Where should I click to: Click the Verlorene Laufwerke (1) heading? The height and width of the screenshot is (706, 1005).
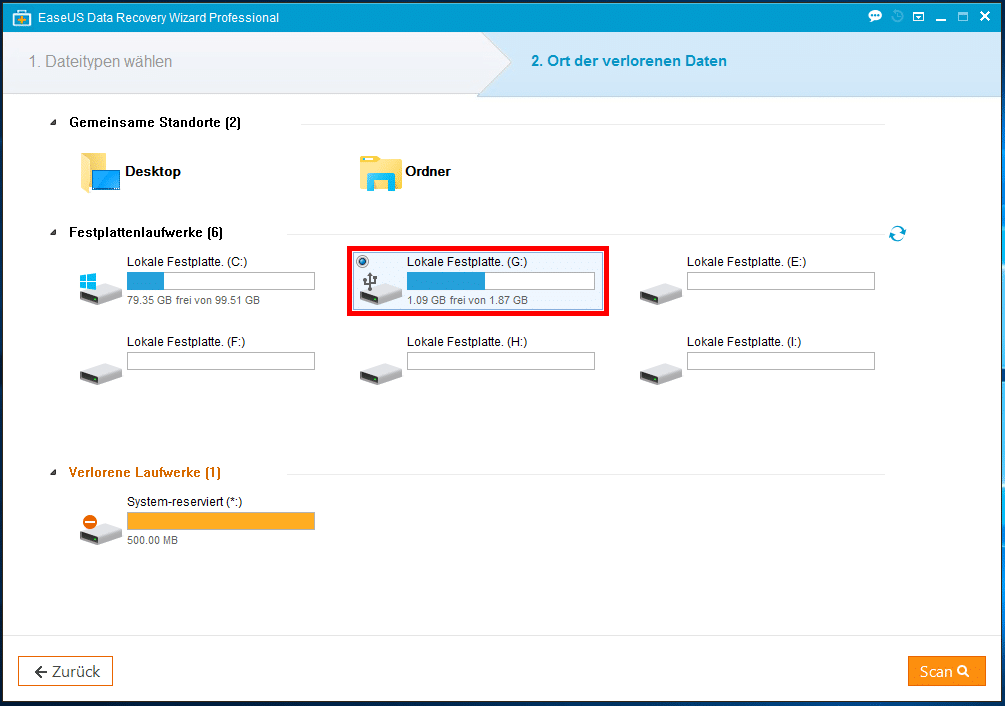coord(145,473)
